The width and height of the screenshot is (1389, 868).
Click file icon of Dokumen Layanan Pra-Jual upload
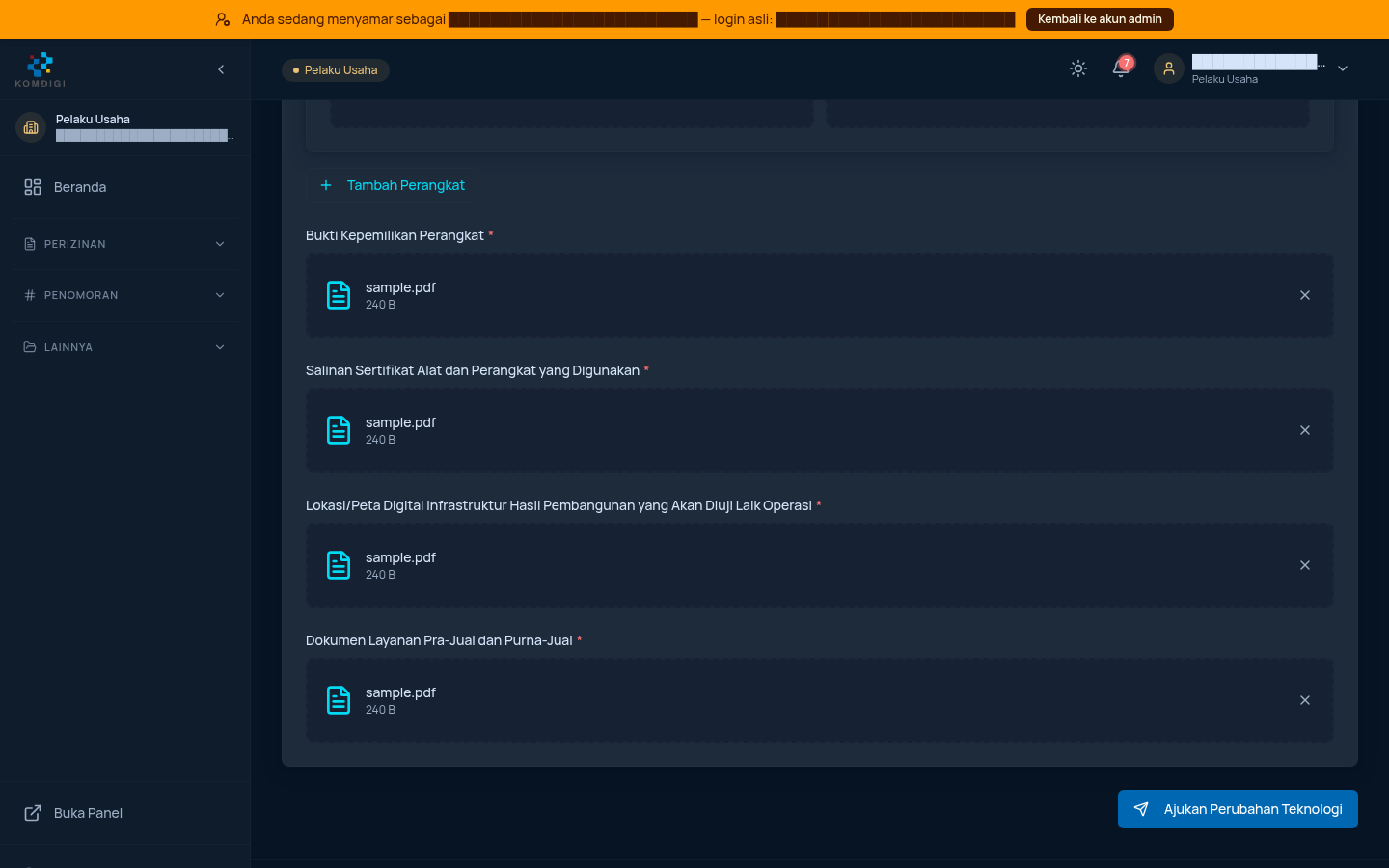[x=339, y=700]
